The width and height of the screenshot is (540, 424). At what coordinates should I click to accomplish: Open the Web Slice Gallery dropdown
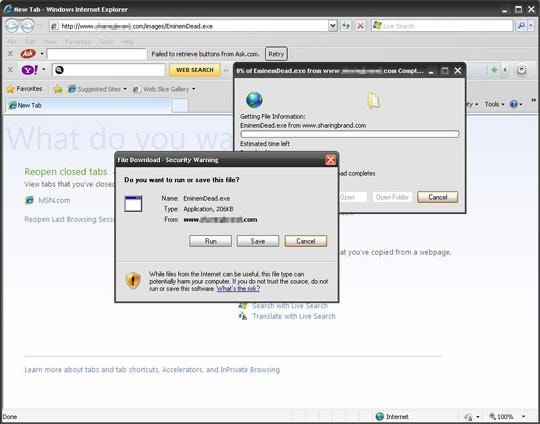coord(194,89)
